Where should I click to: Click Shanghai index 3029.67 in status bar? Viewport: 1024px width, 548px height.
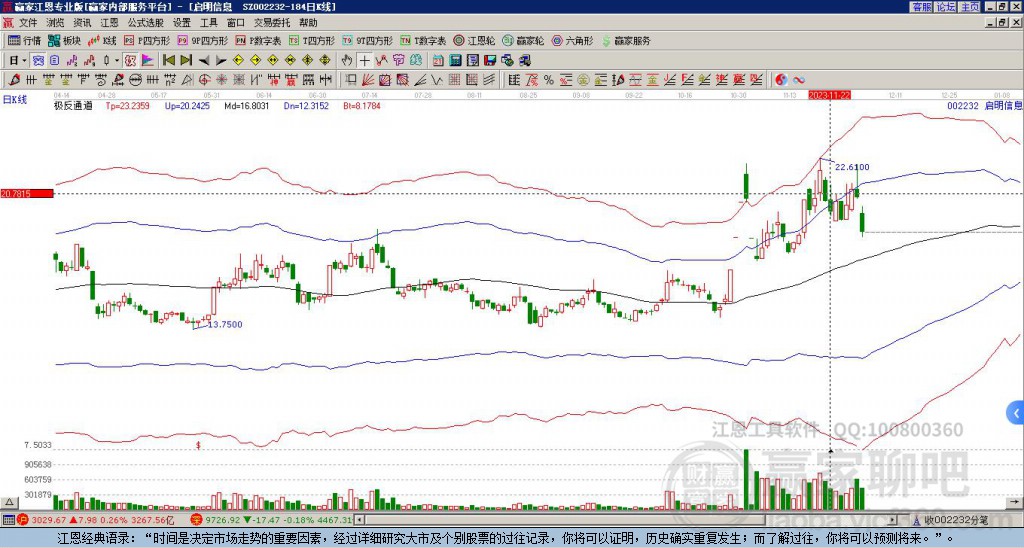[x=48, y=520]
